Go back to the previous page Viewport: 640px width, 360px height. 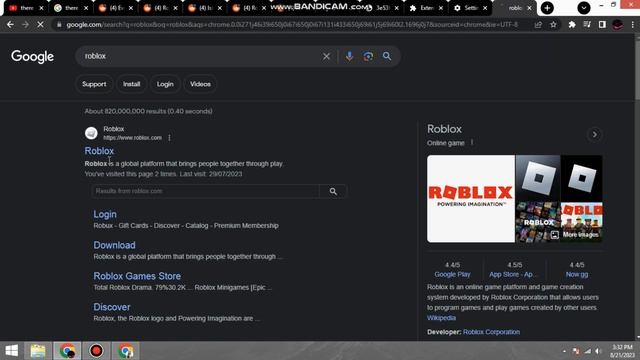[10, 25]
